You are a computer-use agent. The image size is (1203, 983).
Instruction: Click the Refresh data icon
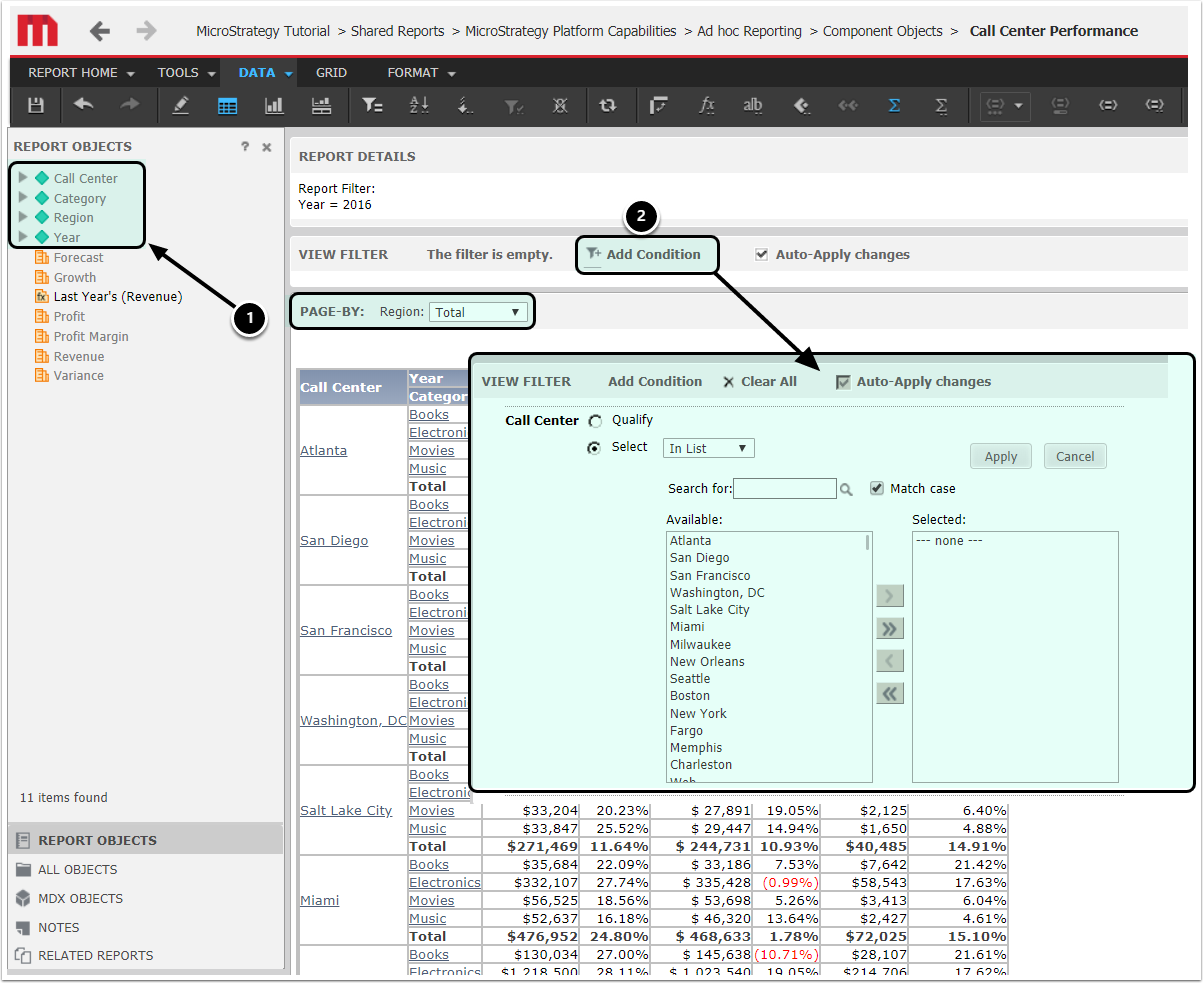click(x=608, y=105)
